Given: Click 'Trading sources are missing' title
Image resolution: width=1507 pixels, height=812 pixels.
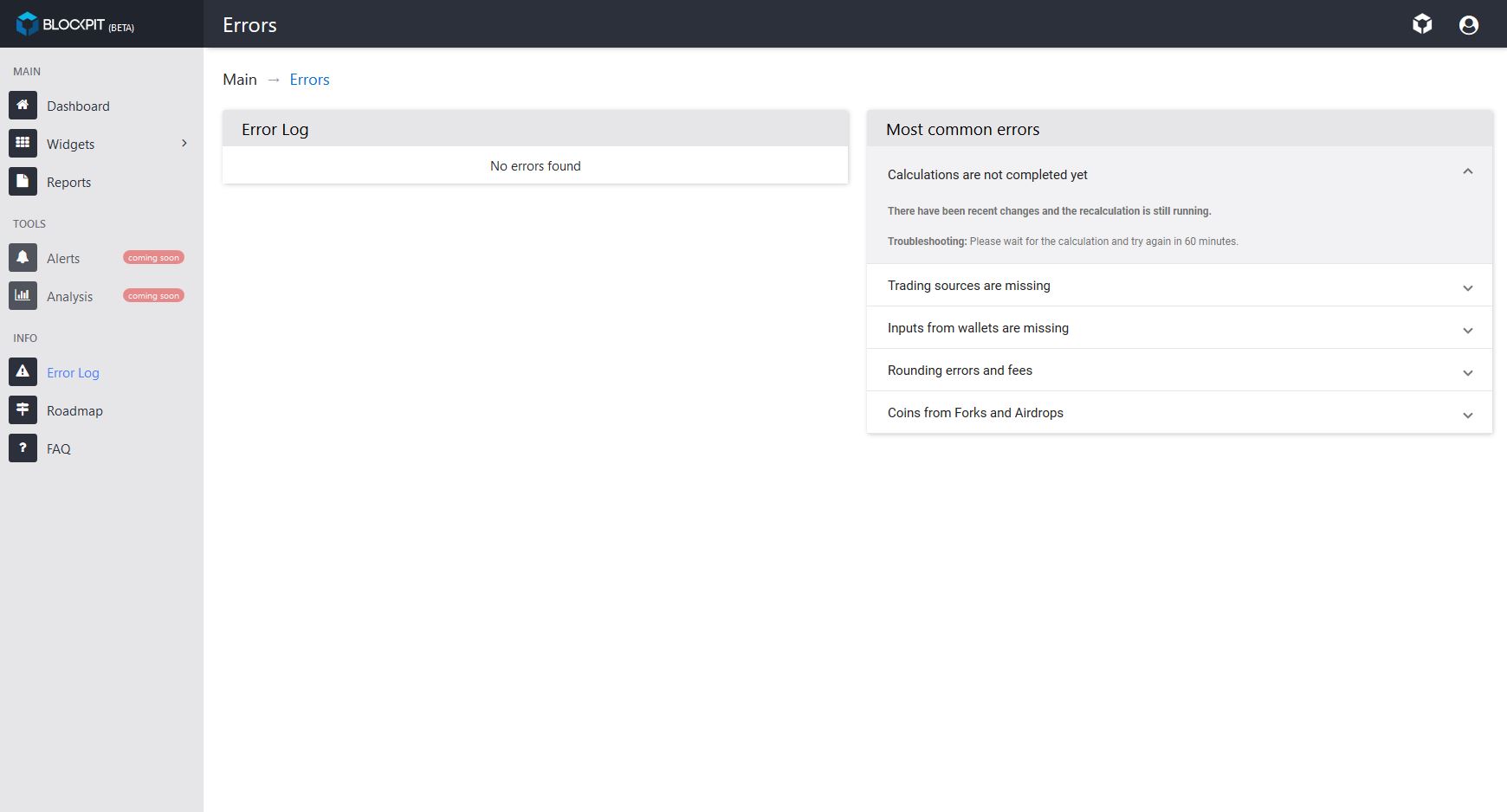Looking at the screenshot, I should pyautogui.click(x=968, y=286).
